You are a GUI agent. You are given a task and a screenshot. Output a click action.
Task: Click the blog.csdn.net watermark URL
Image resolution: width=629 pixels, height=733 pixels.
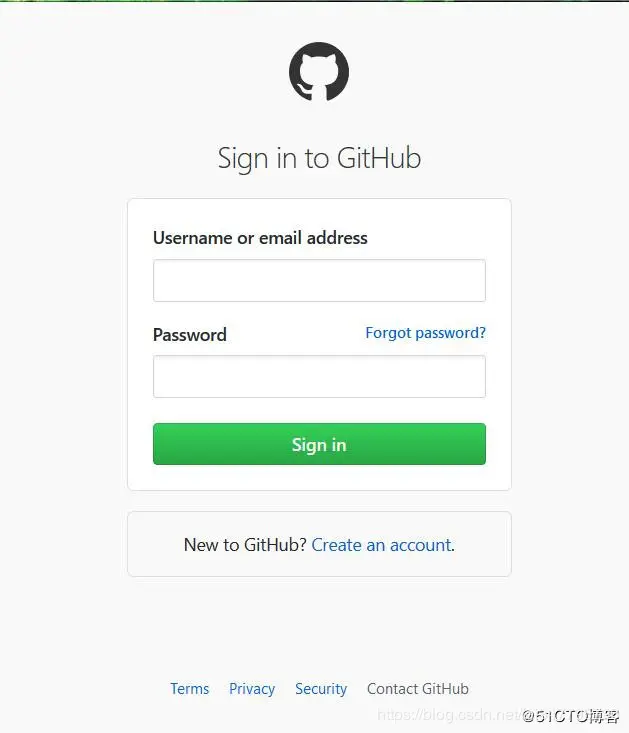449,715
